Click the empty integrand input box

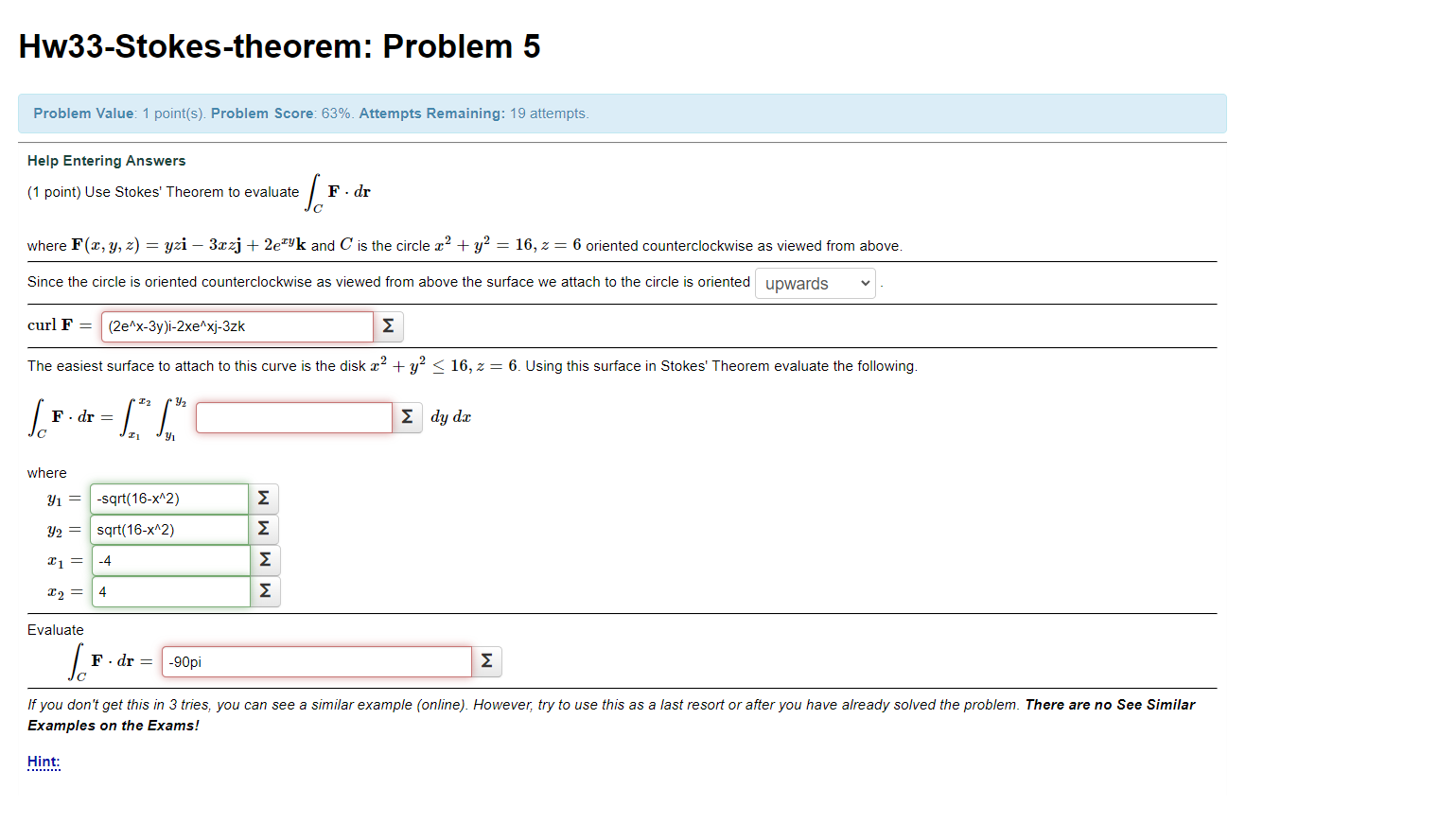click(x=293, y=416)
